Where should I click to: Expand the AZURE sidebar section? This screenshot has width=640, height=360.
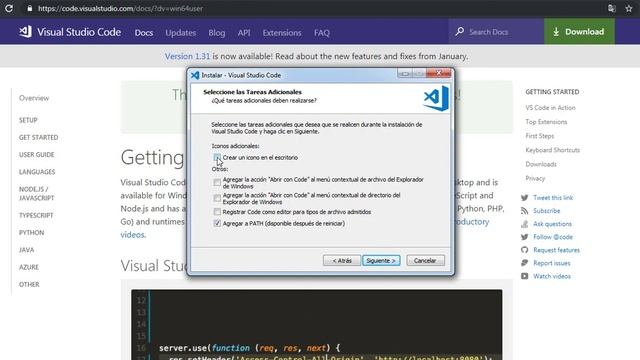click(x=29, y=267)
